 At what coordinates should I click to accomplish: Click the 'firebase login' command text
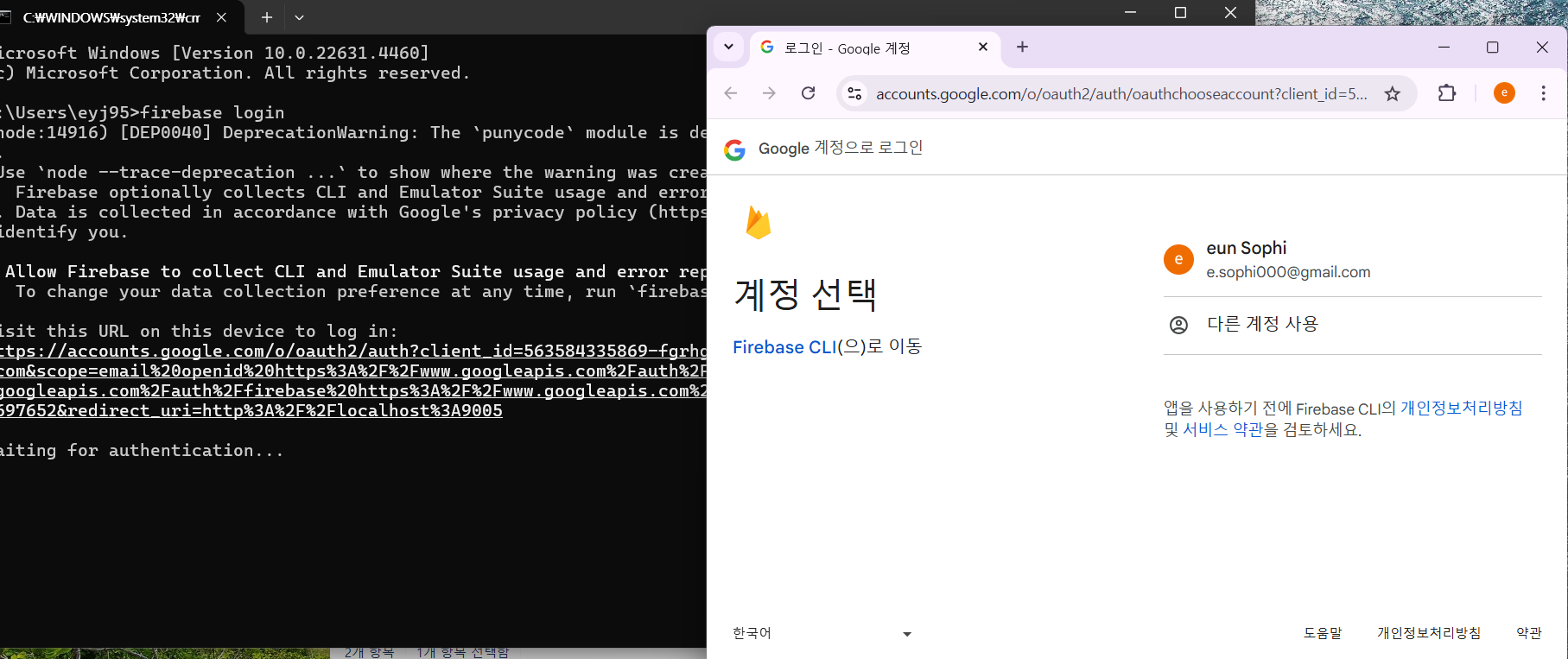(x=213, y=112)
